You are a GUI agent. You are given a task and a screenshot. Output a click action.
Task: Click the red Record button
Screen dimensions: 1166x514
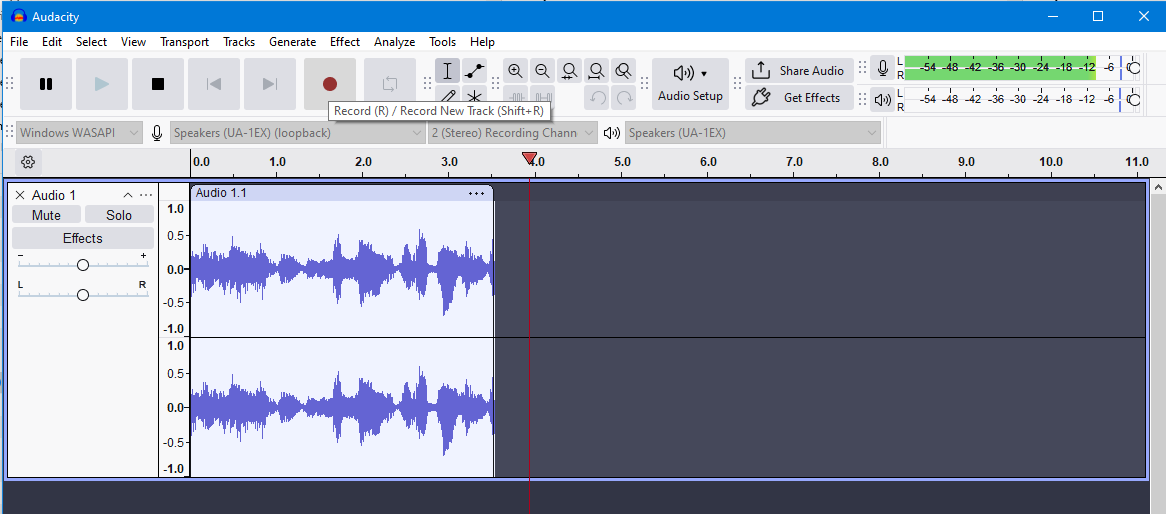329,84
